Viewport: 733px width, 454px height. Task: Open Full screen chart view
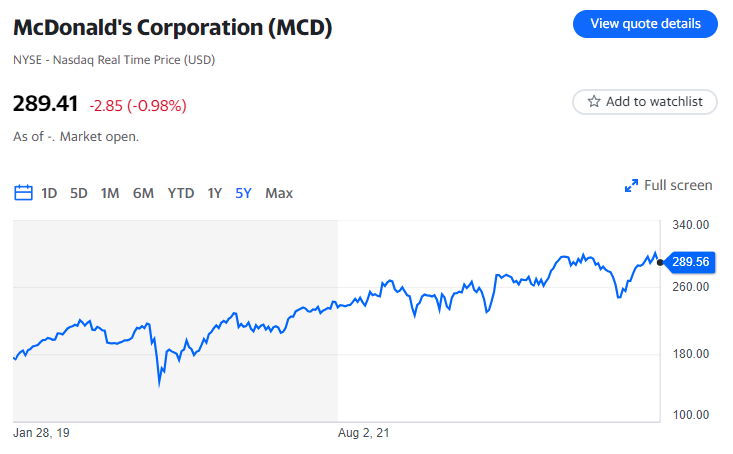[x=677, y=185]
